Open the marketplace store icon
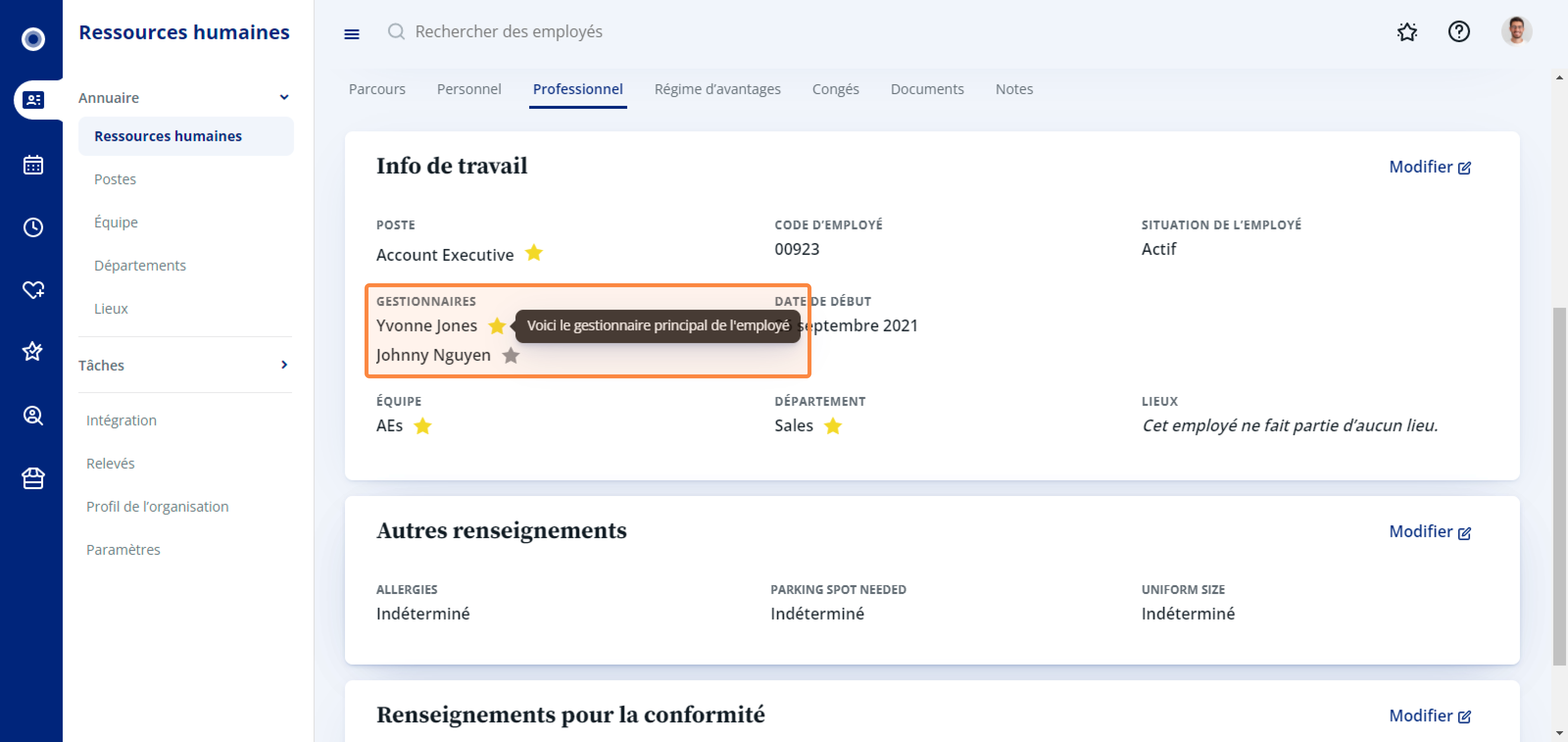 pyautogui.click(x=33, y=478)
